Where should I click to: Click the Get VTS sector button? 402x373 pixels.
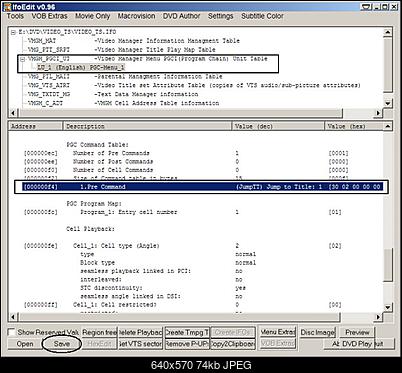tap(140, 344)
